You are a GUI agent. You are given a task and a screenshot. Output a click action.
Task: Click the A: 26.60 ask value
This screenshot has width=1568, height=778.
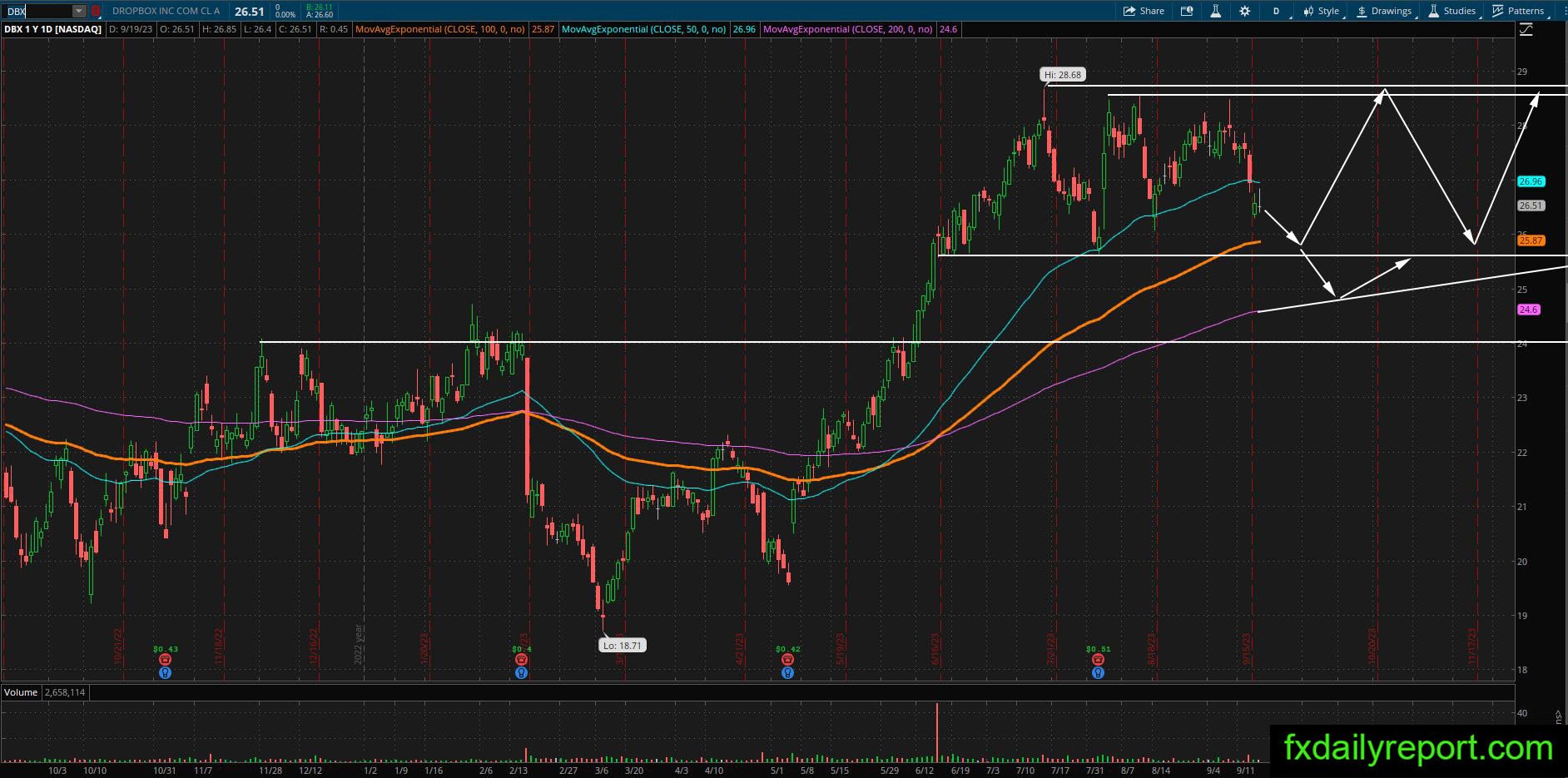319,15
